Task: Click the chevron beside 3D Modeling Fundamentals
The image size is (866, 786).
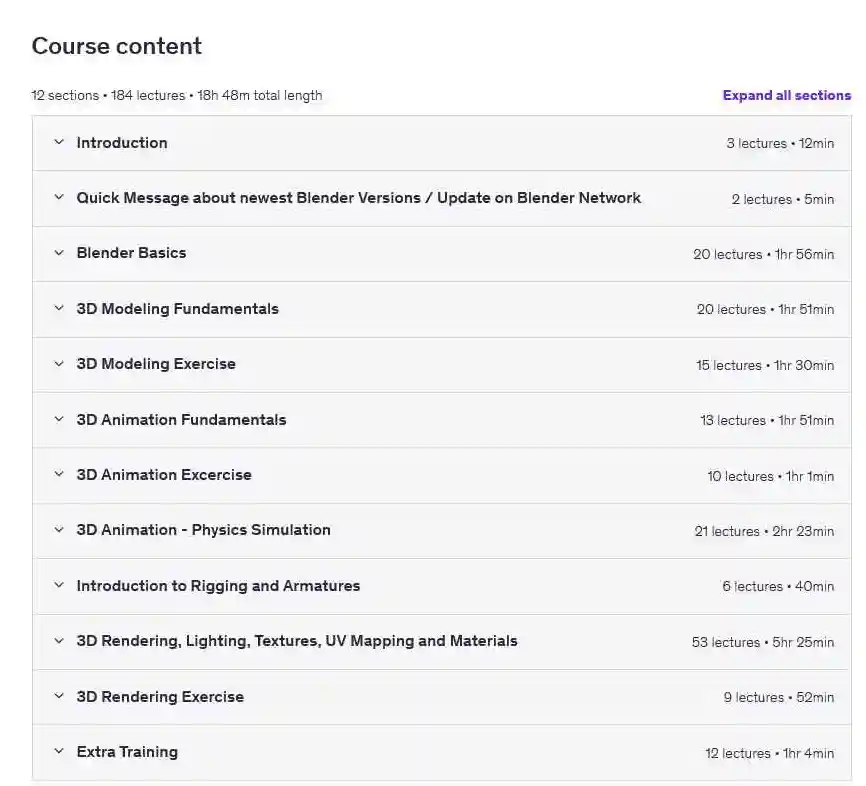Action: pyautogui.click(x=59, y=308)
